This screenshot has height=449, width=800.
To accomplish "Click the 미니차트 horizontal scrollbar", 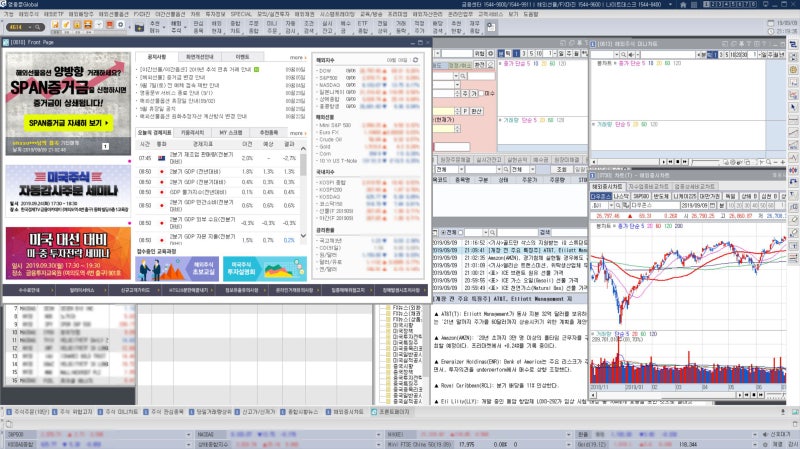I will (x=625, y=162).
